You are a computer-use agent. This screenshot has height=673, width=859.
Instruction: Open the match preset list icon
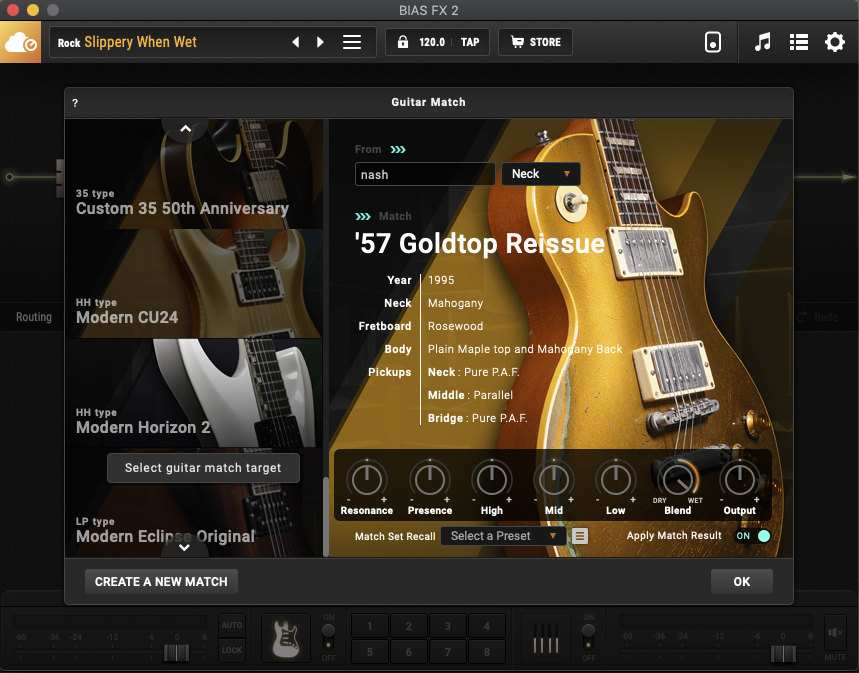point(580,536)
